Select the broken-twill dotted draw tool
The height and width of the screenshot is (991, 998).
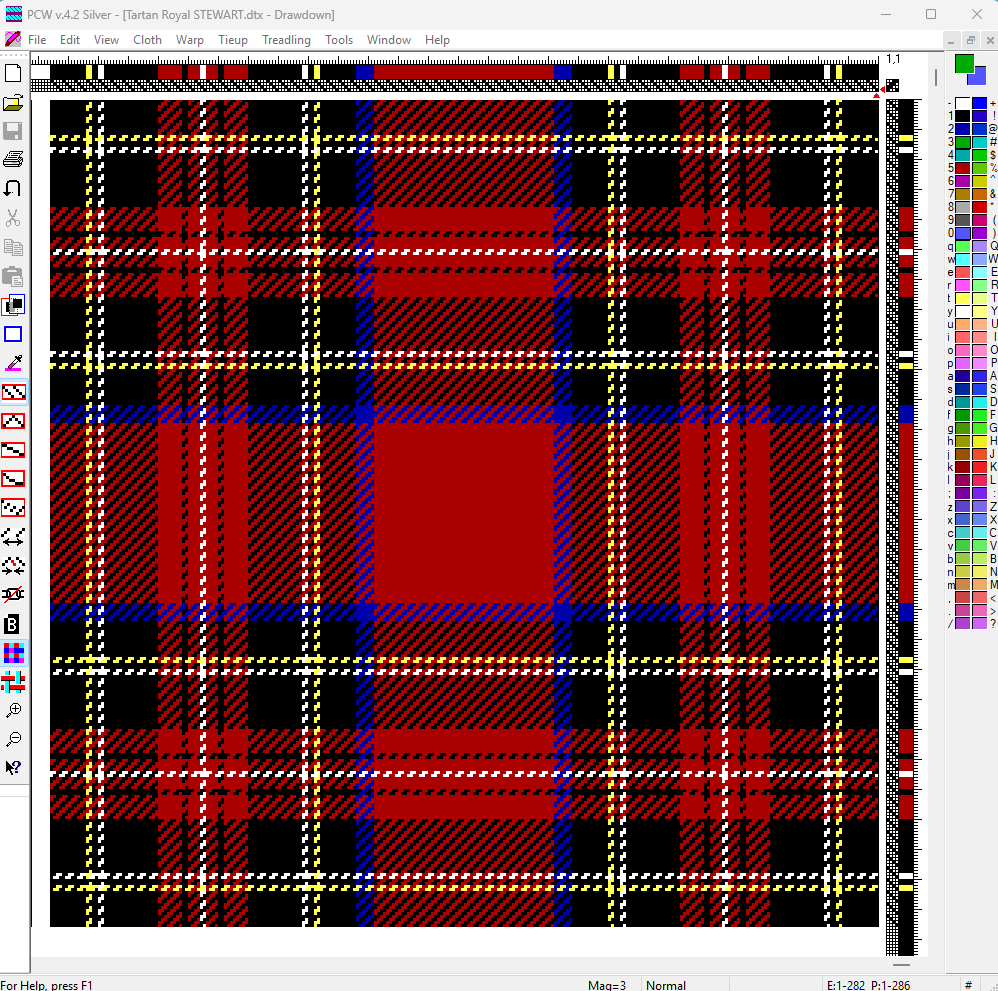13,508
